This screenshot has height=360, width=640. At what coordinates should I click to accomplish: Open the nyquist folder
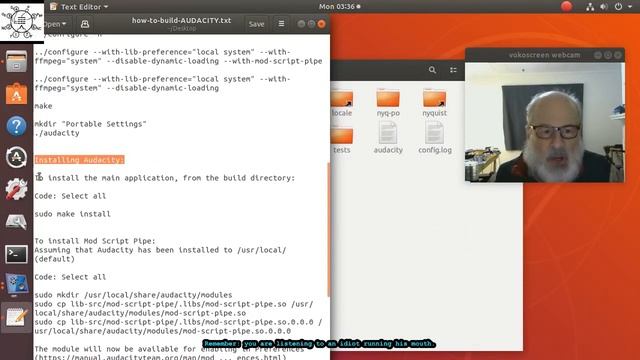coord(434,103)
